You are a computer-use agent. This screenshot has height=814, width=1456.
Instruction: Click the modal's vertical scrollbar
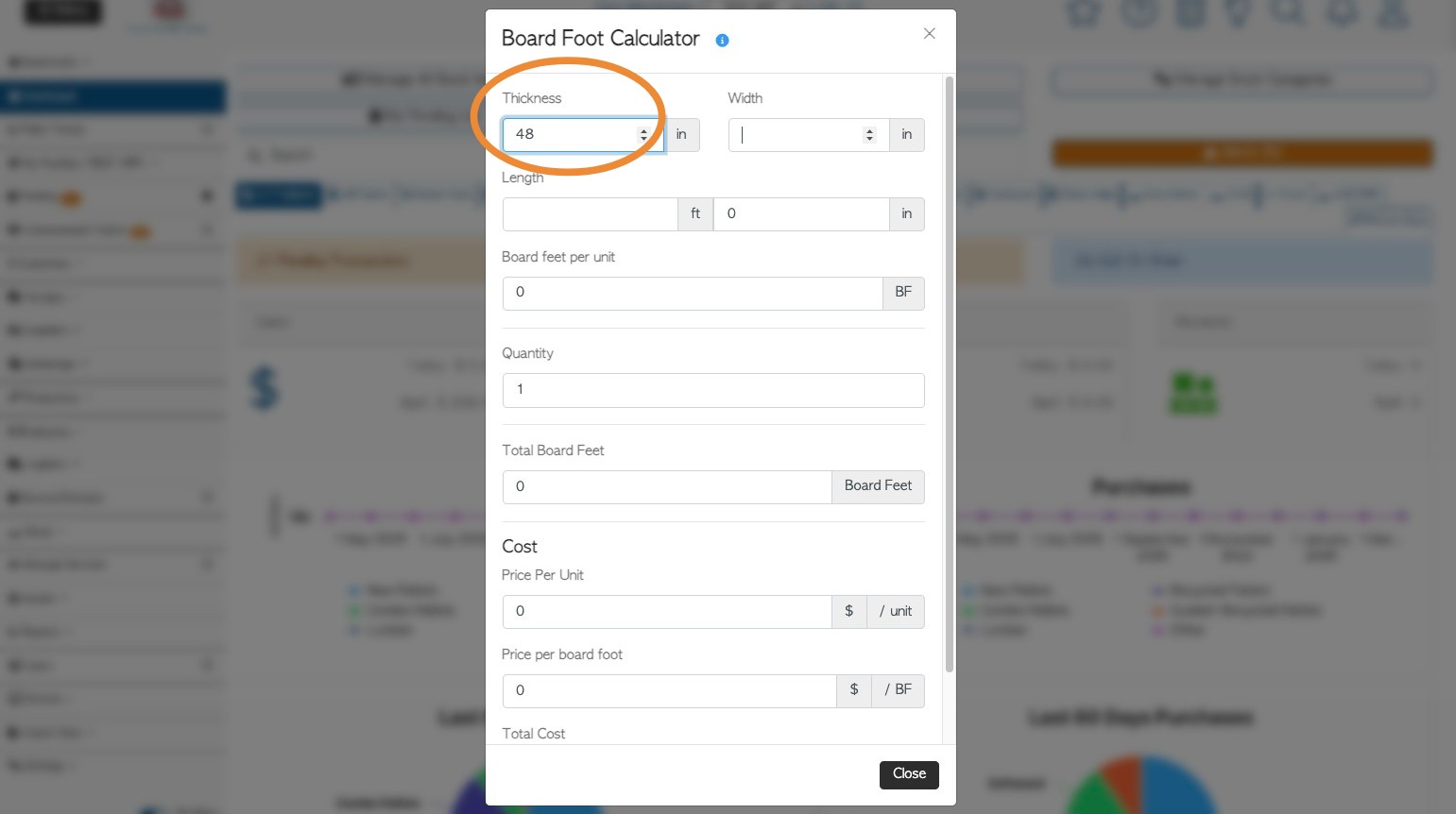949,378
